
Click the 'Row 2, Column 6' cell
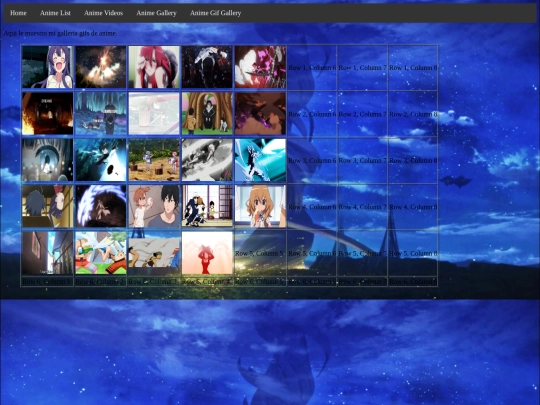(312, 114)
